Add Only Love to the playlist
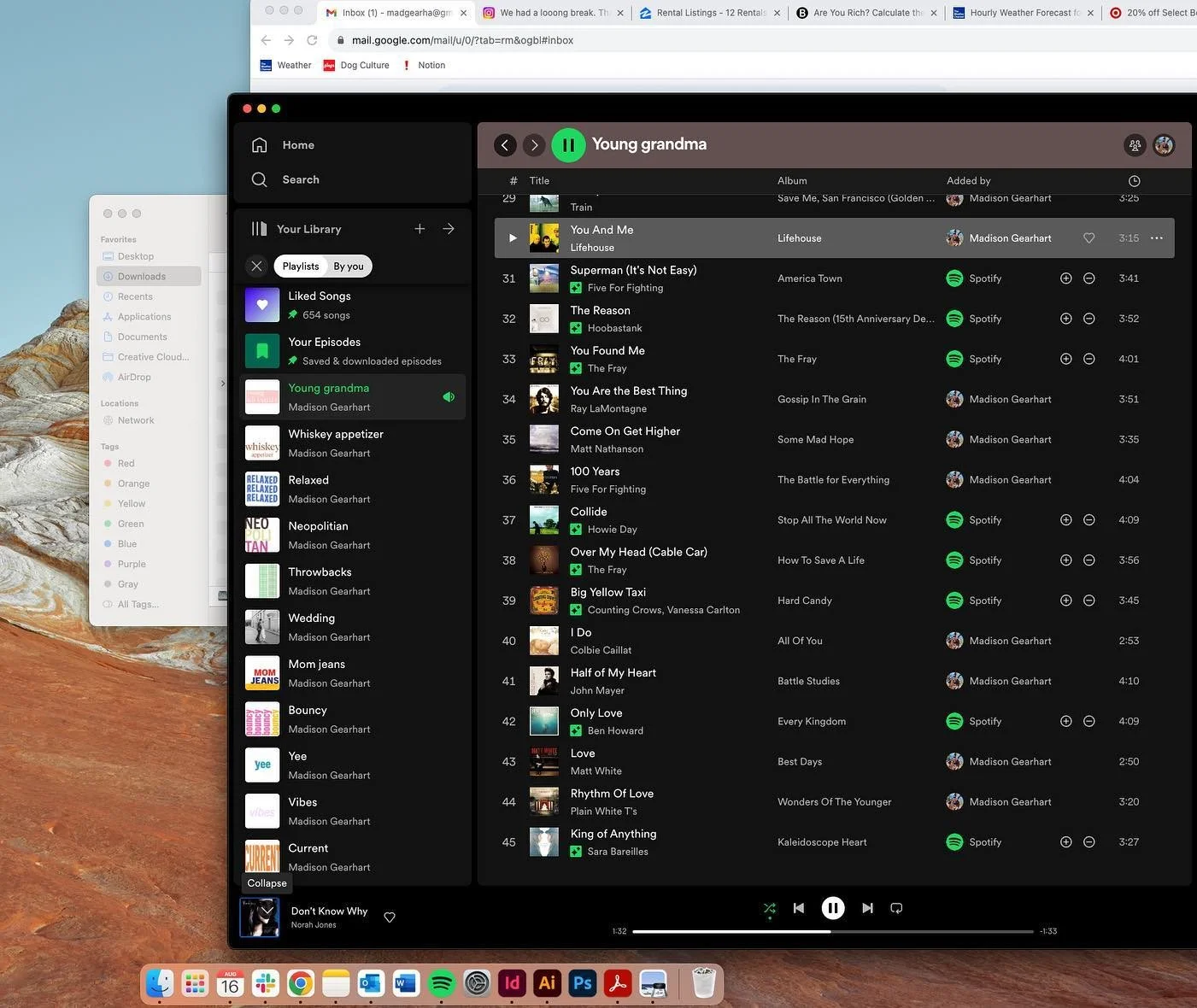The height and width of the screenshot is (1008, 1197). click(x=1066, y=721)
